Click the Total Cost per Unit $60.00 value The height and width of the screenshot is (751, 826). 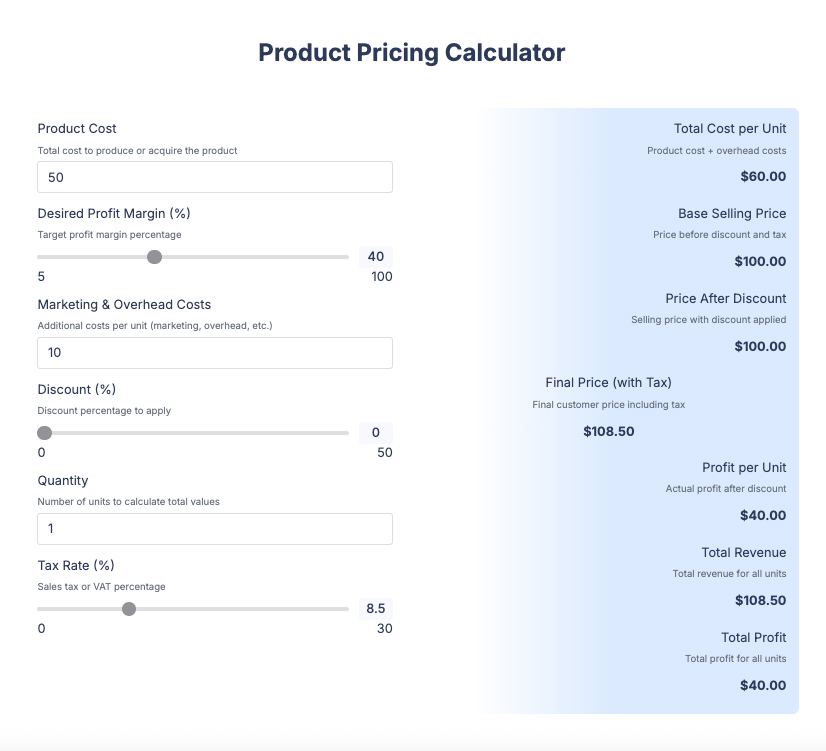pos(763,176)
